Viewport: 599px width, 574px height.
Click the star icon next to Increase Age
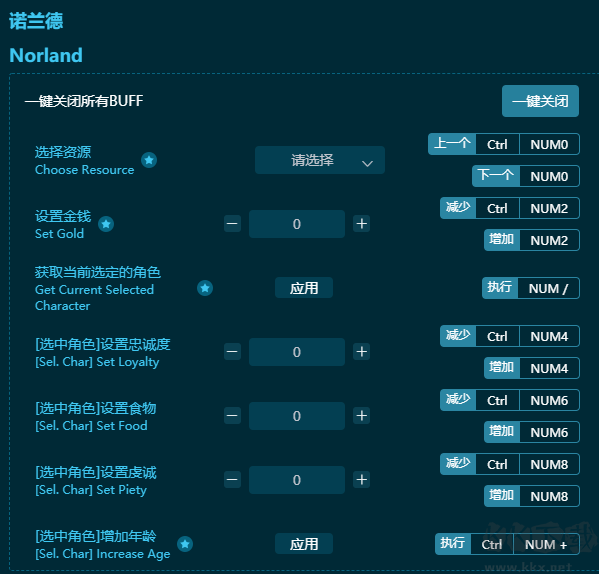click(185, 544)
